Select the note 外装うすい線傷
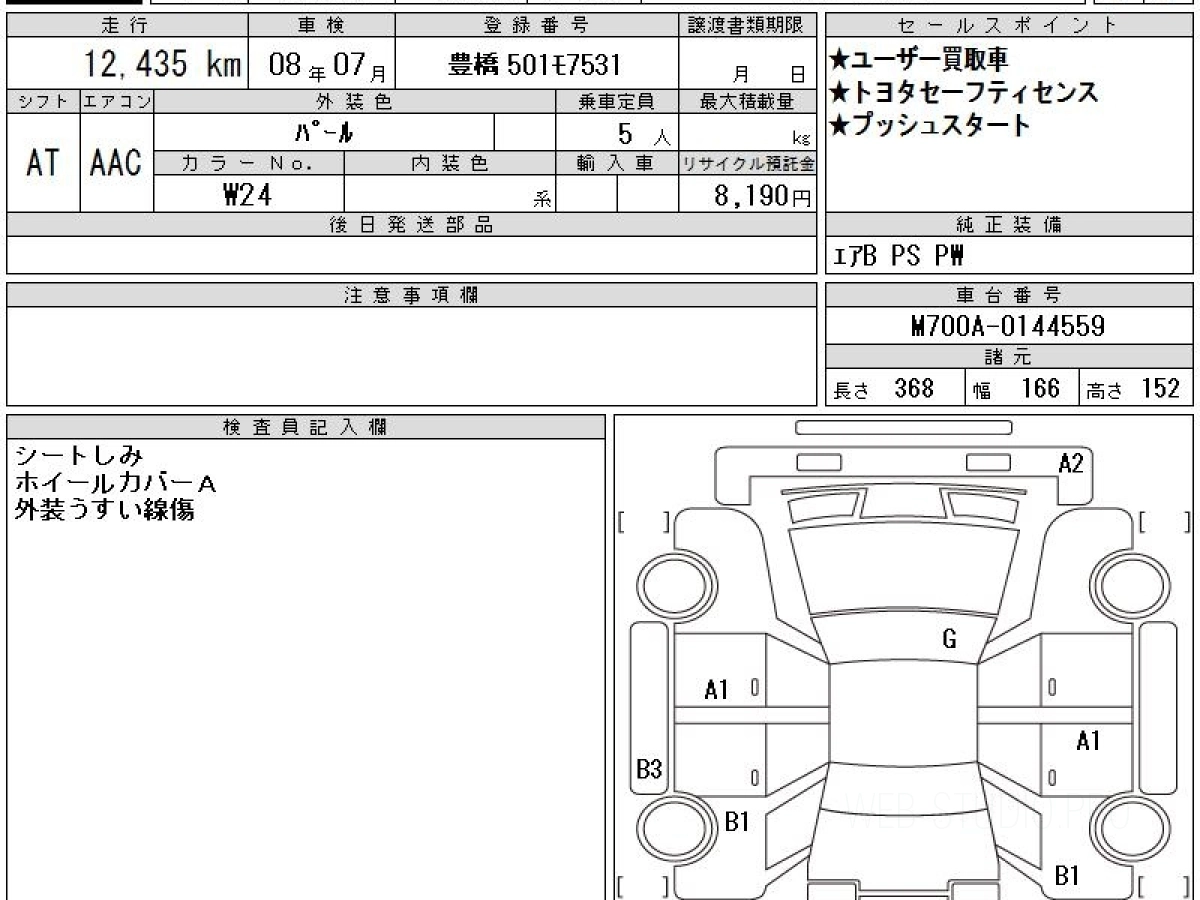 [x=104, y=510]
